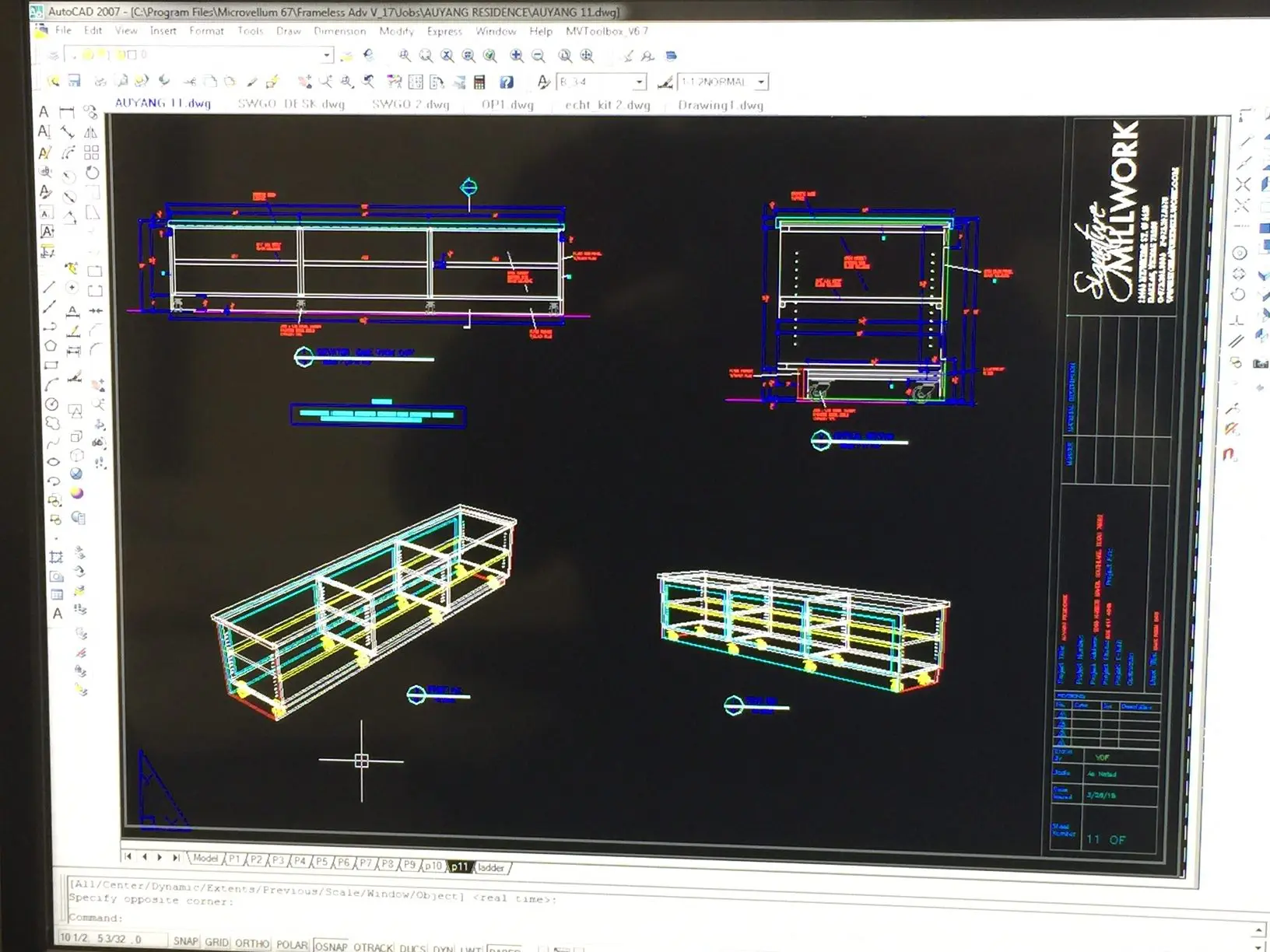The height and width of the screenshot is (952, 1270).
Task: Toggle SNAP mode in status bar
Action: pyautogui.click(x=185, y=941)
